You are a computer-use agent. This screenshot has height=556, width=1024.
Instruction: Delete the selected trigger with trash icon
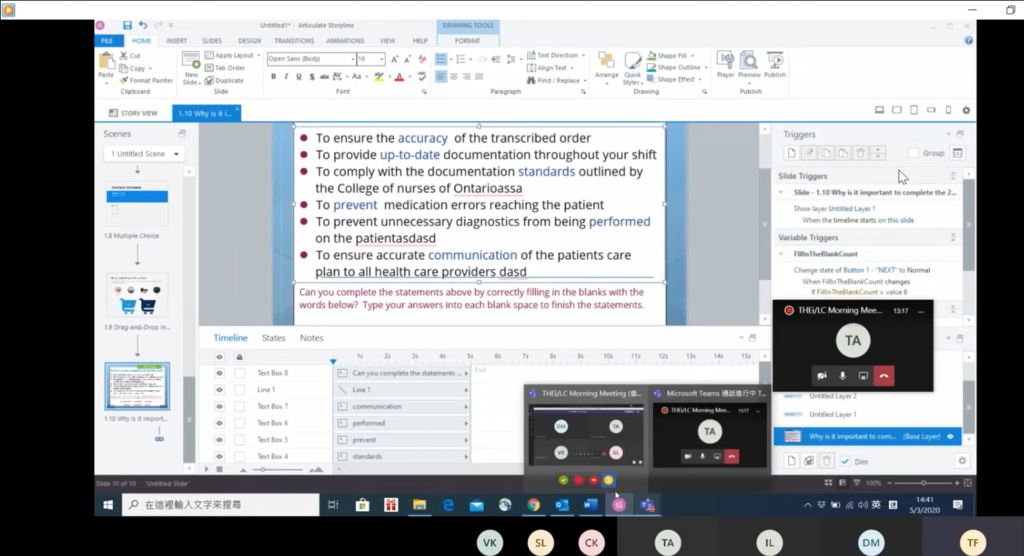[x=860, y=153]
